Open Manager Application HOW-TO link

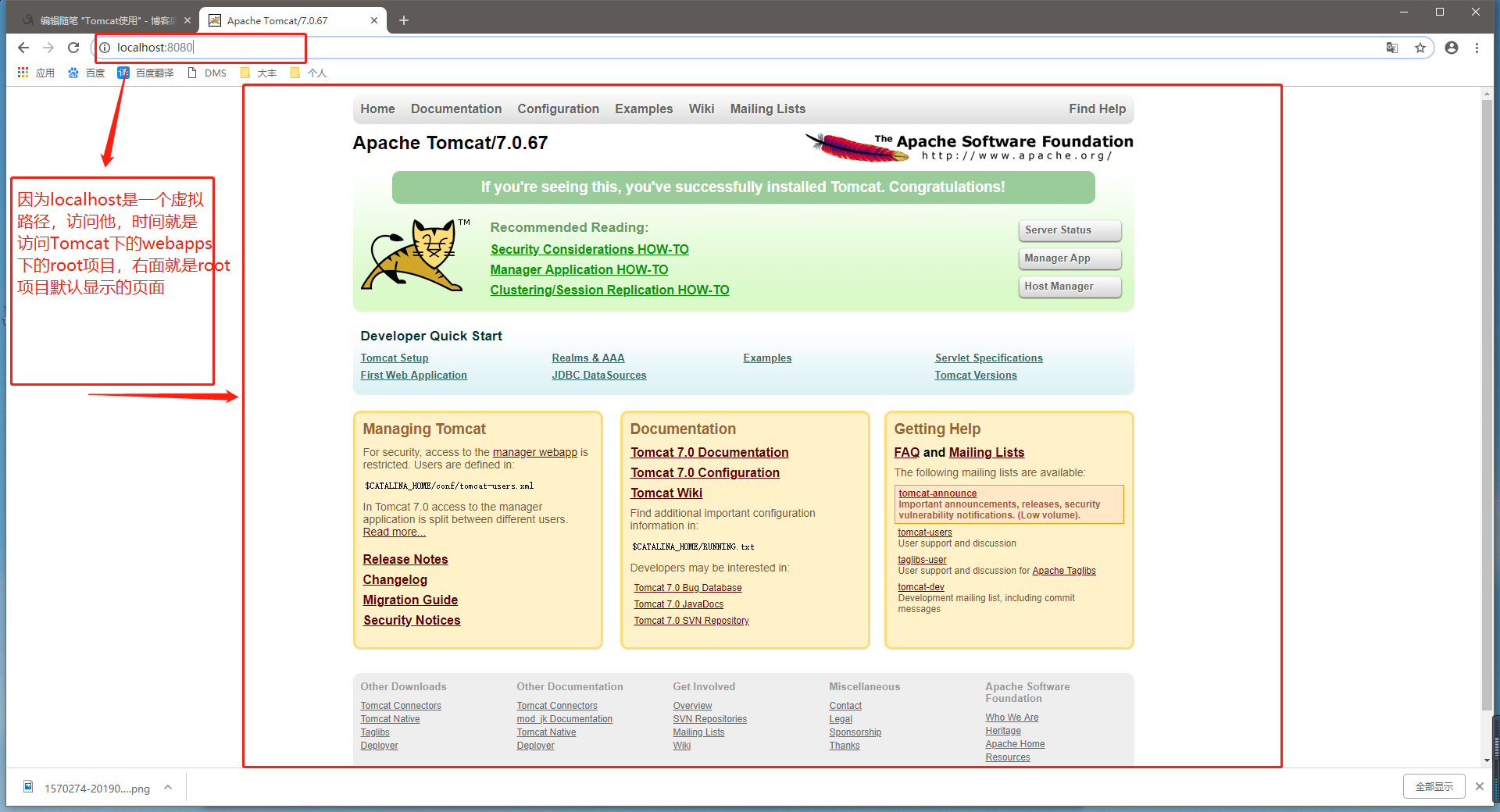580,270
